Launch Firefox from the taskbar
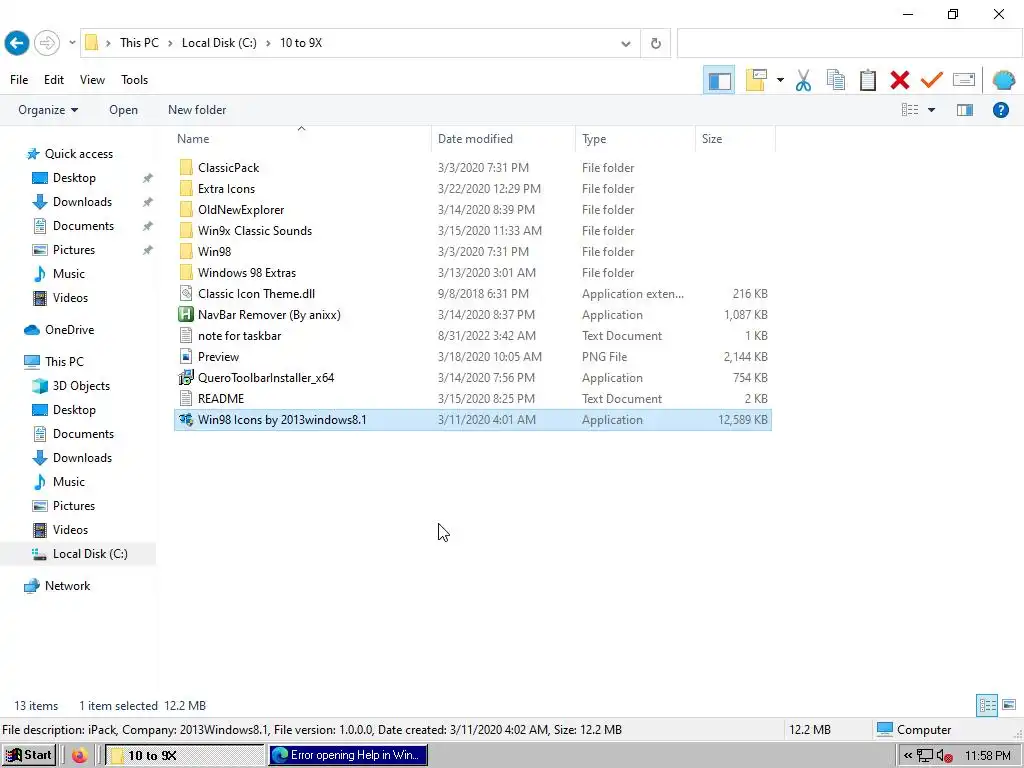The image size is (1024, 768). tap(80, 756)
